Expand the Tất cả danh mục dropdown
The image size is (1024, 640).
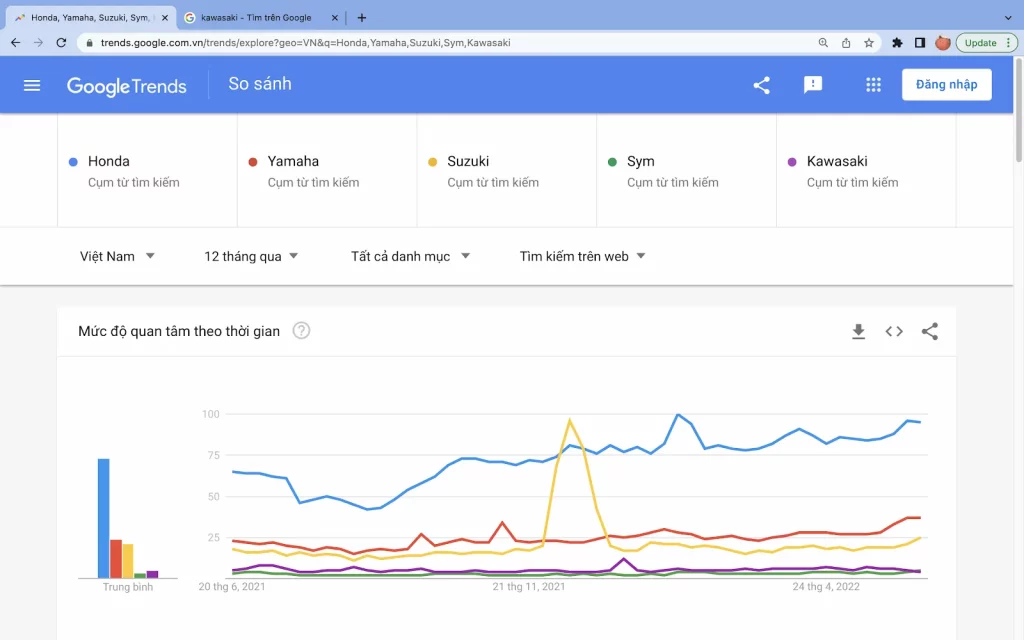[x=410, y=256]
